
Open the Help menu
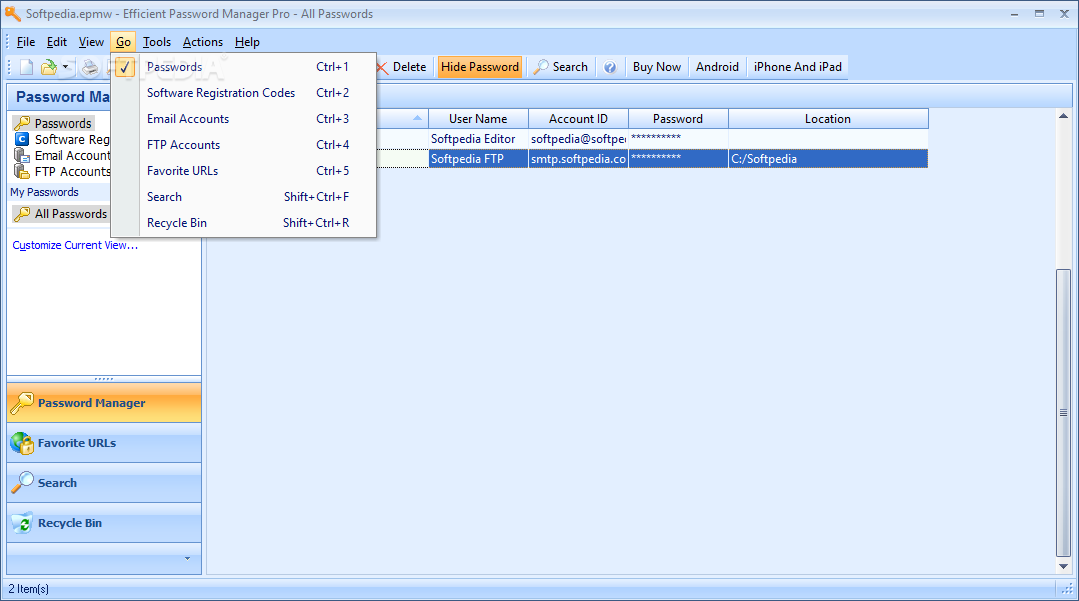click(x=247, y=42)
